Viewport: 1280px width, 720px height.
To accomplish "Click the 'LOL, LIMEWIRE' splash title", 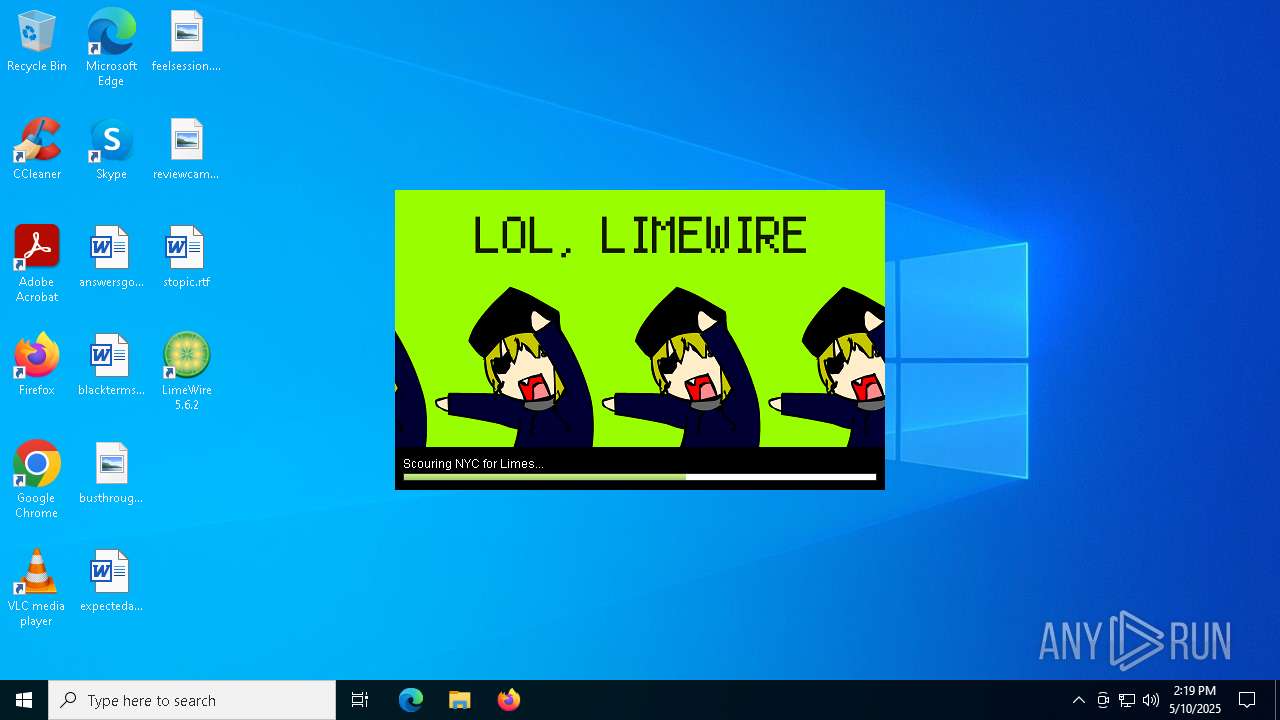I will 640,236.
